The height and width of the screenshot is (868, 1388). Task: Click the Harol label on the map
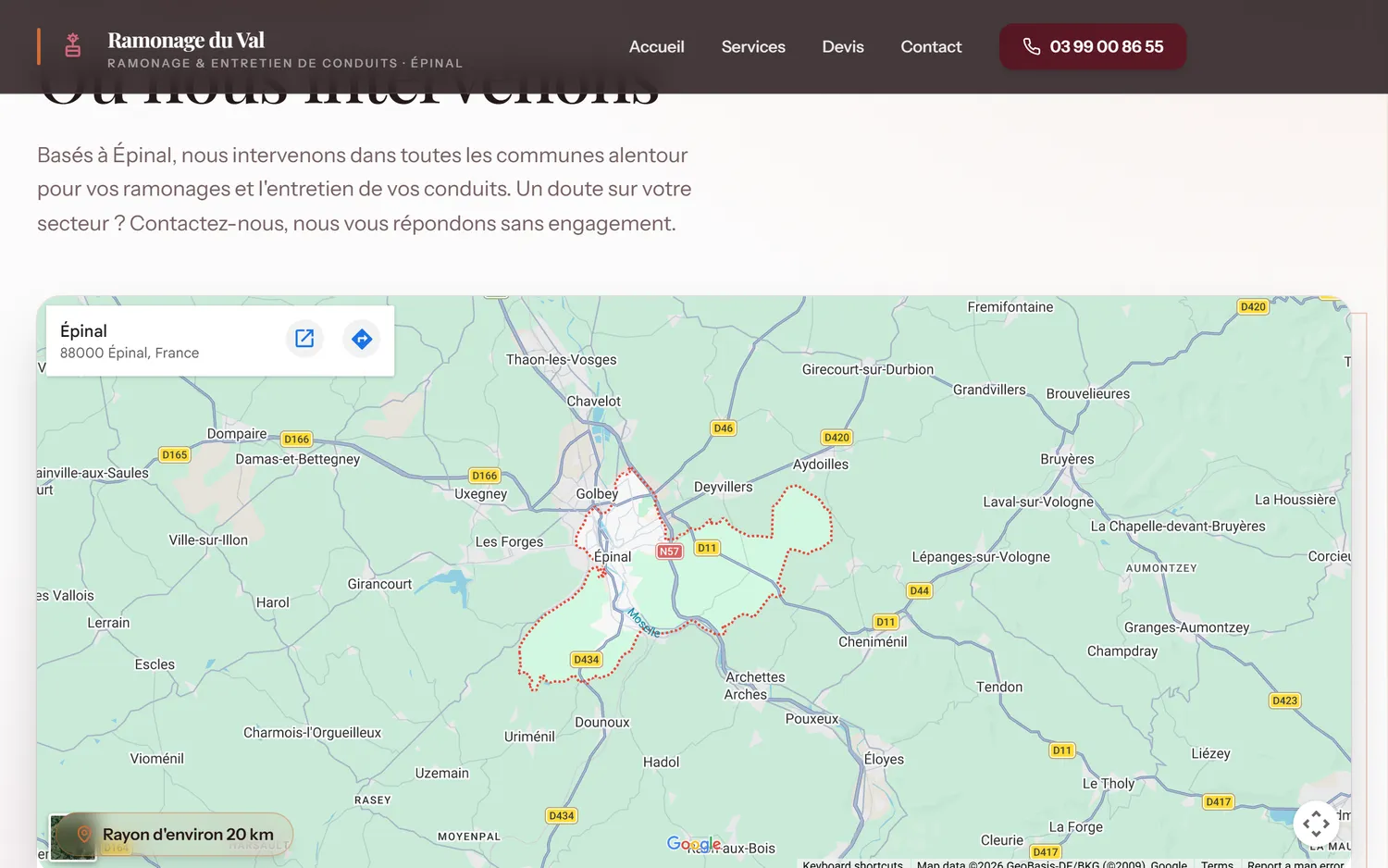click(272, 602)
